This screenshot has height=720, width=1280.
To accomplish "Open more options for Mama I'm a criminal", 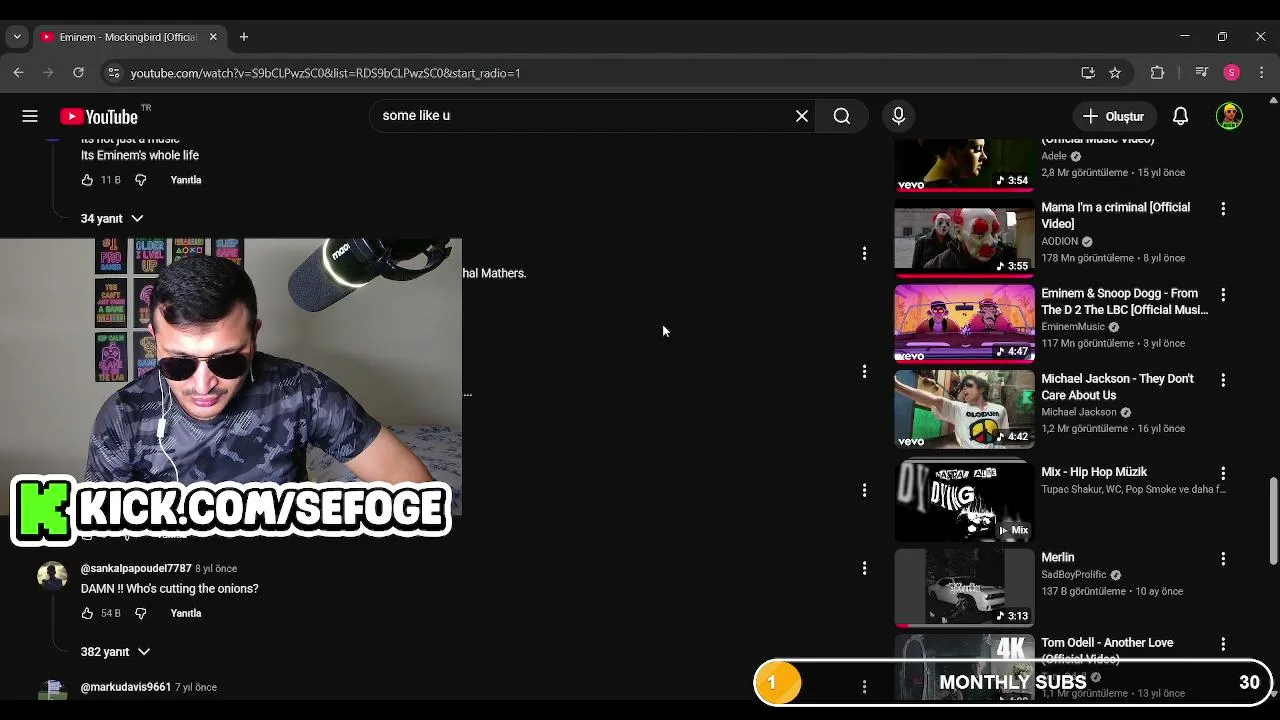I will [1223, 209].
